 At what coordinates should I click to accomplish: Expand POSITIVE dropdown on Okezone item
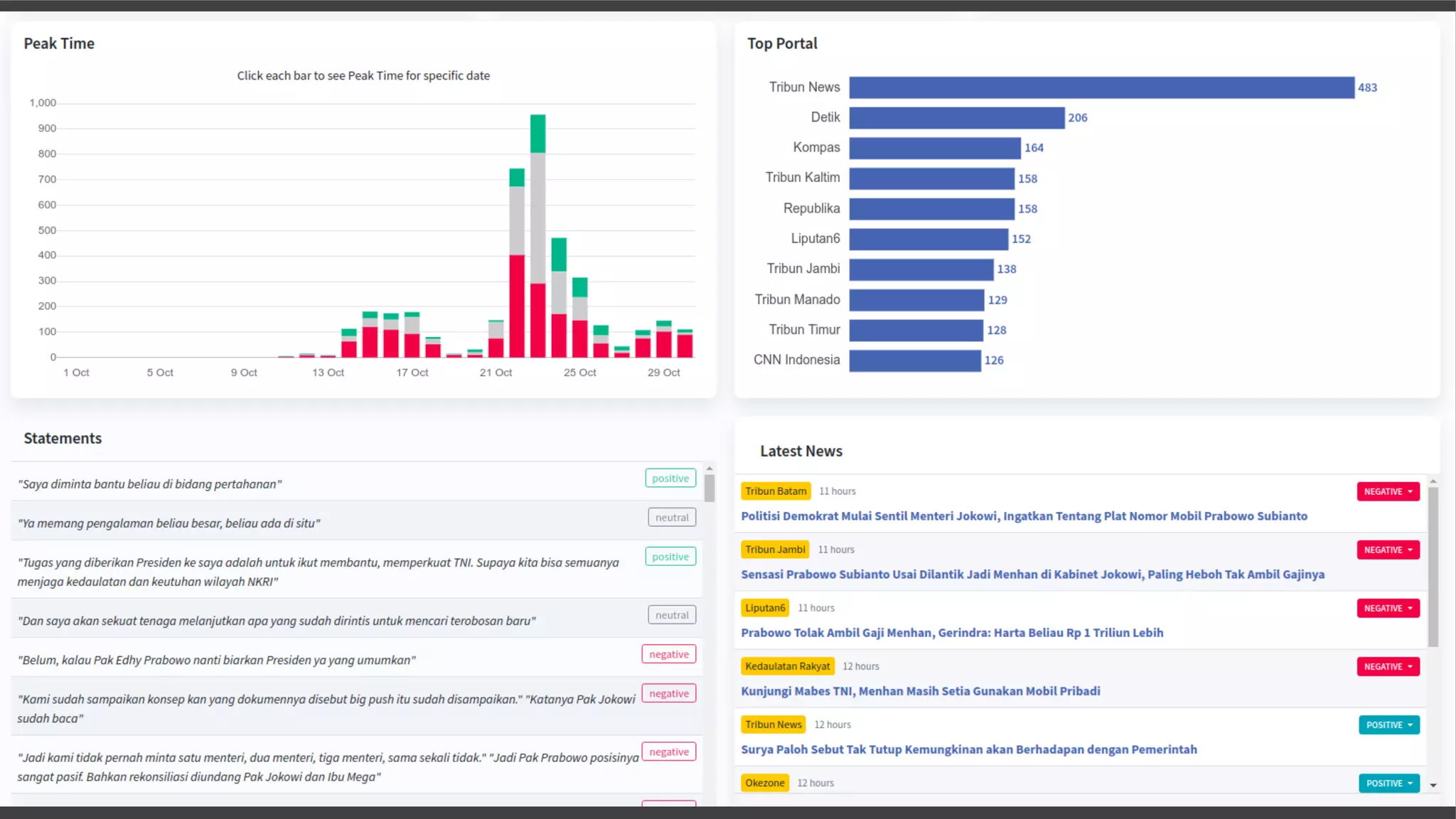click(1388, 783)
